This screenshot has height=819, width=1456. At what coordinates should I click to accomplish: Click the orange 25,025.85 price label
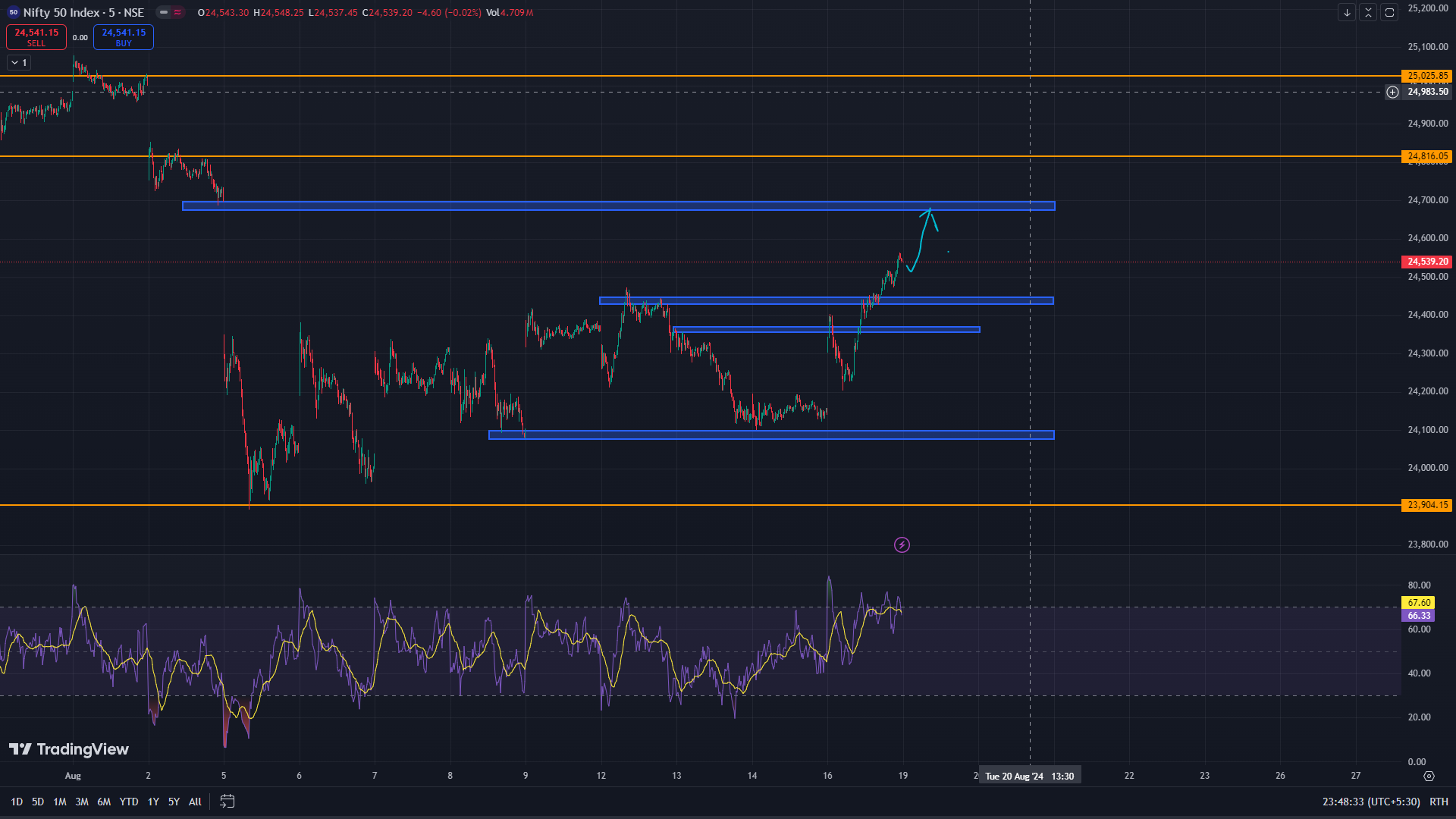click(1427, 76)
